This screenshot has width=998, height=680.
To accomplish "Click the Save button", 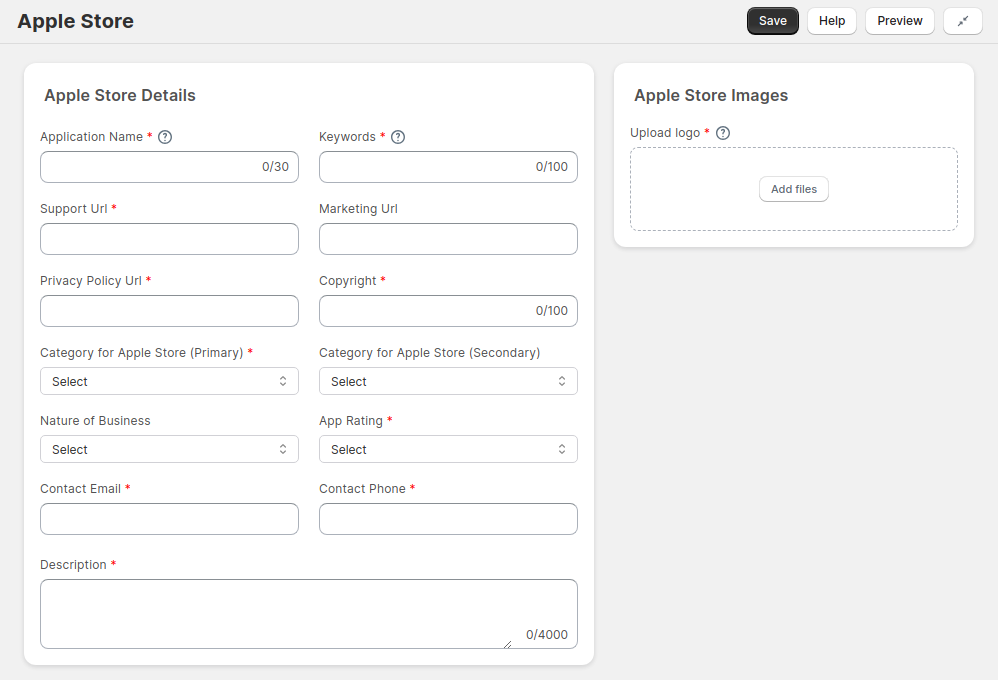I will pyautogui.click(x=773, y=21).
